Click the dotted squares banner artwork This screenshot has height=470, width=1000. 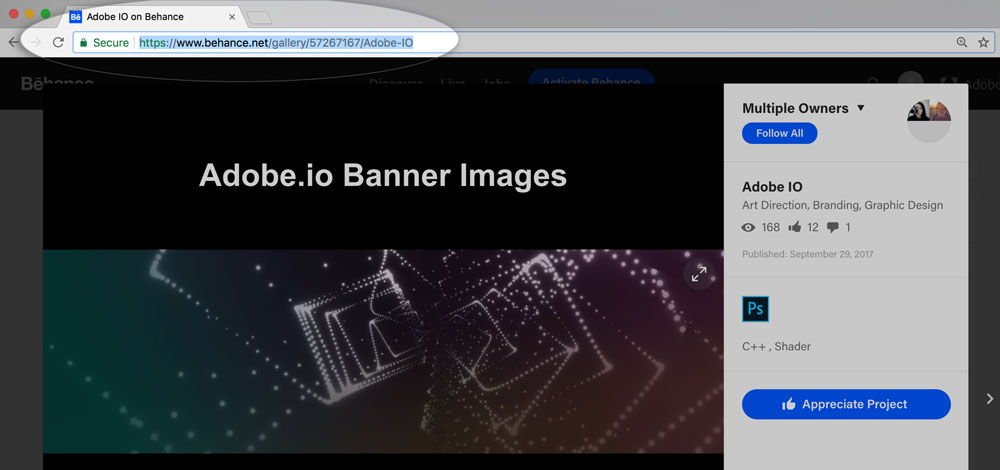pyautogui.click(x=383, y=351)
